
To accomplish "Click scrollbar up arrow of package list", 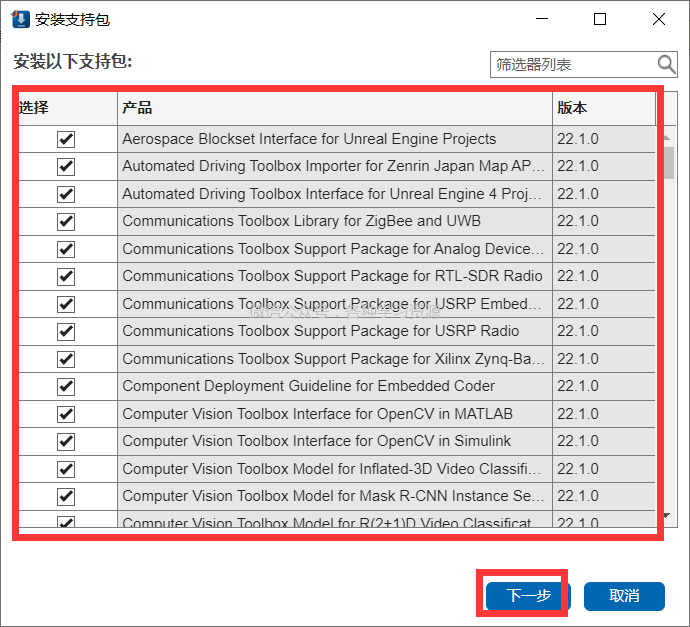I will click(667, 138).
